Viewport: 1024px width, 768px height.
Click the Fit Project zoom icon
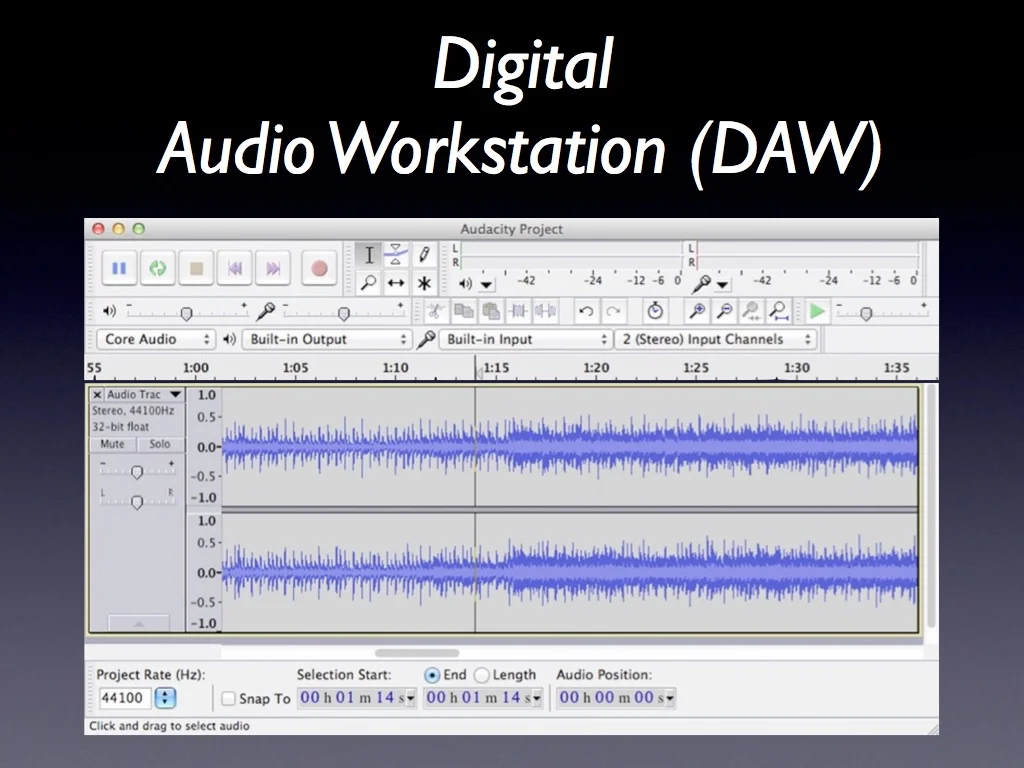coord(778,312)
